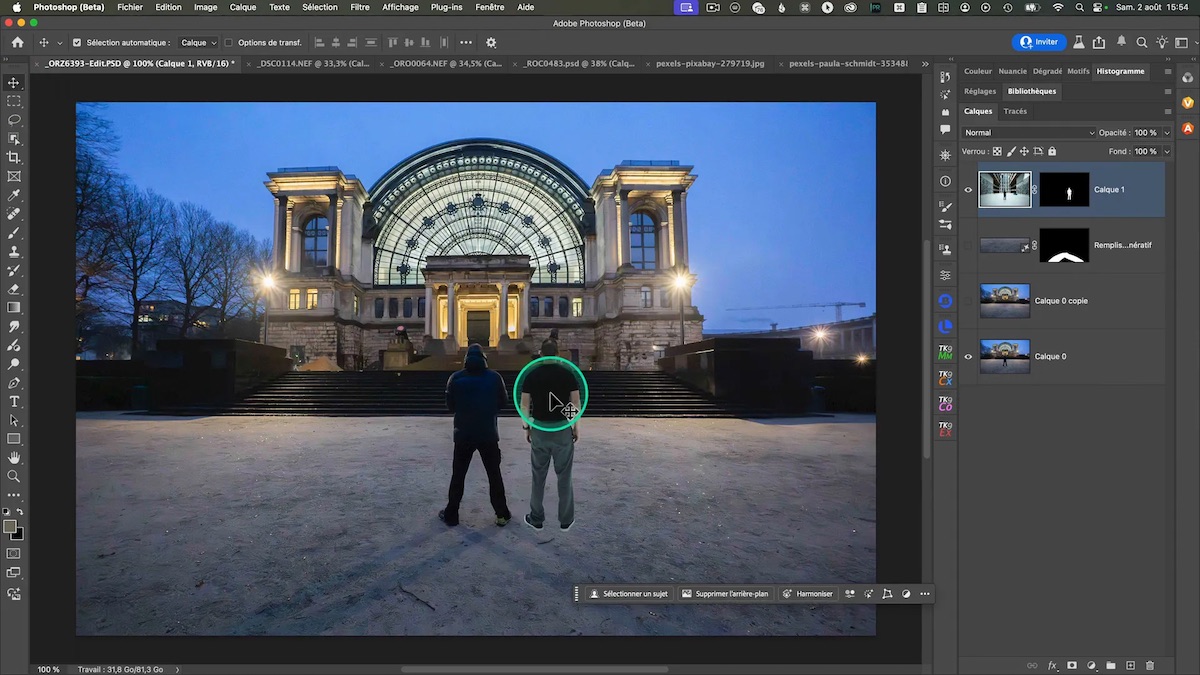1200x675 pixels.
Task: Click the Harmoniser button
Action: coord(808,594)
